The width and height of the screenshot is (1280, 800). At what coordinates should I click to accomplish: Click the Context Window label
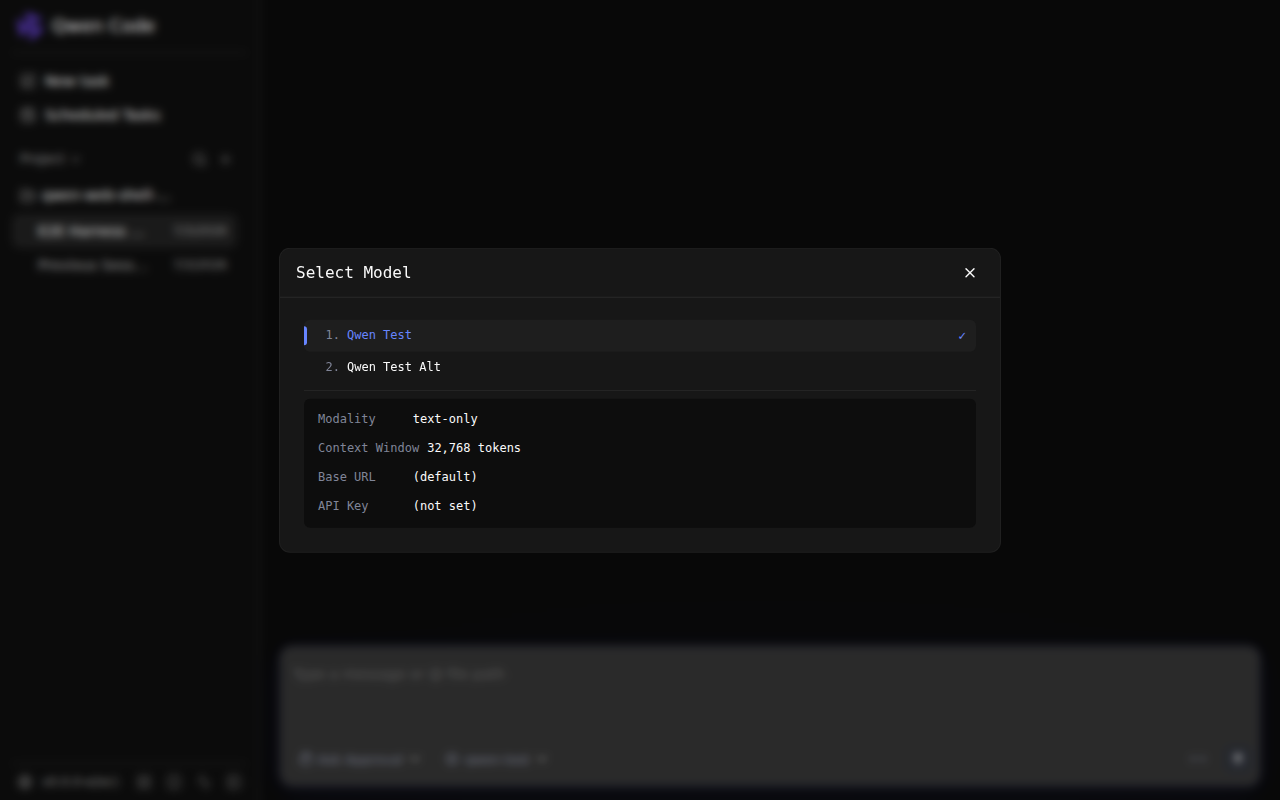(x=368, y=448)
